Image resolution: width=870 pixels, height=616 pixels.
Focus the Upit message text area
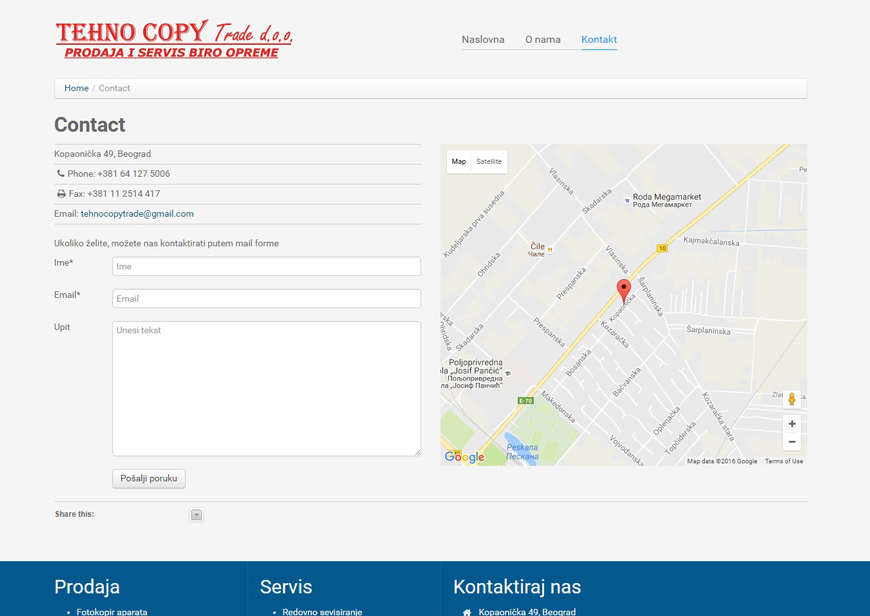[x=266, y=388]
